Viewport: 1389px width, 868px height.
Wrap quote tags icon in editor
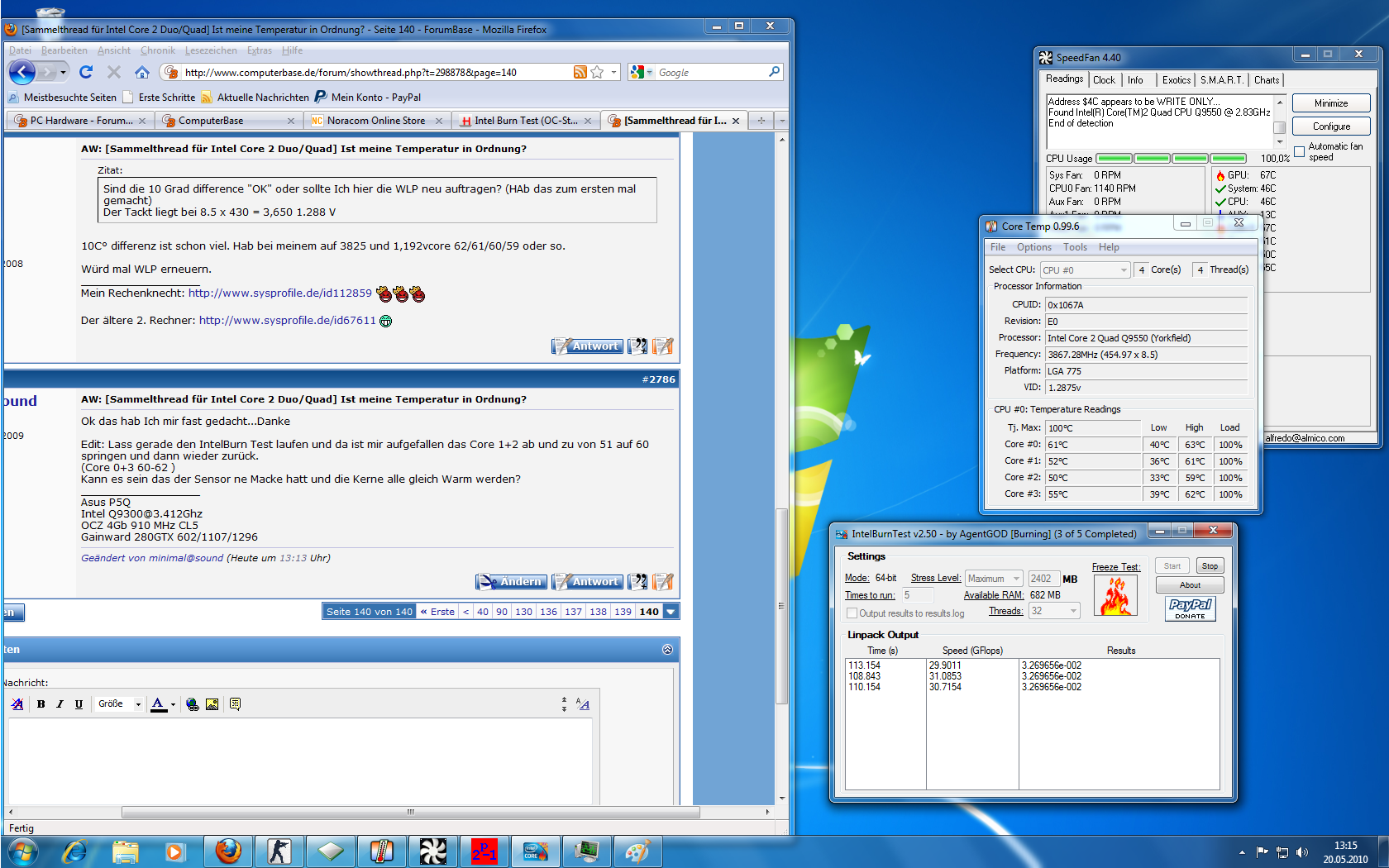pos(235,704)
